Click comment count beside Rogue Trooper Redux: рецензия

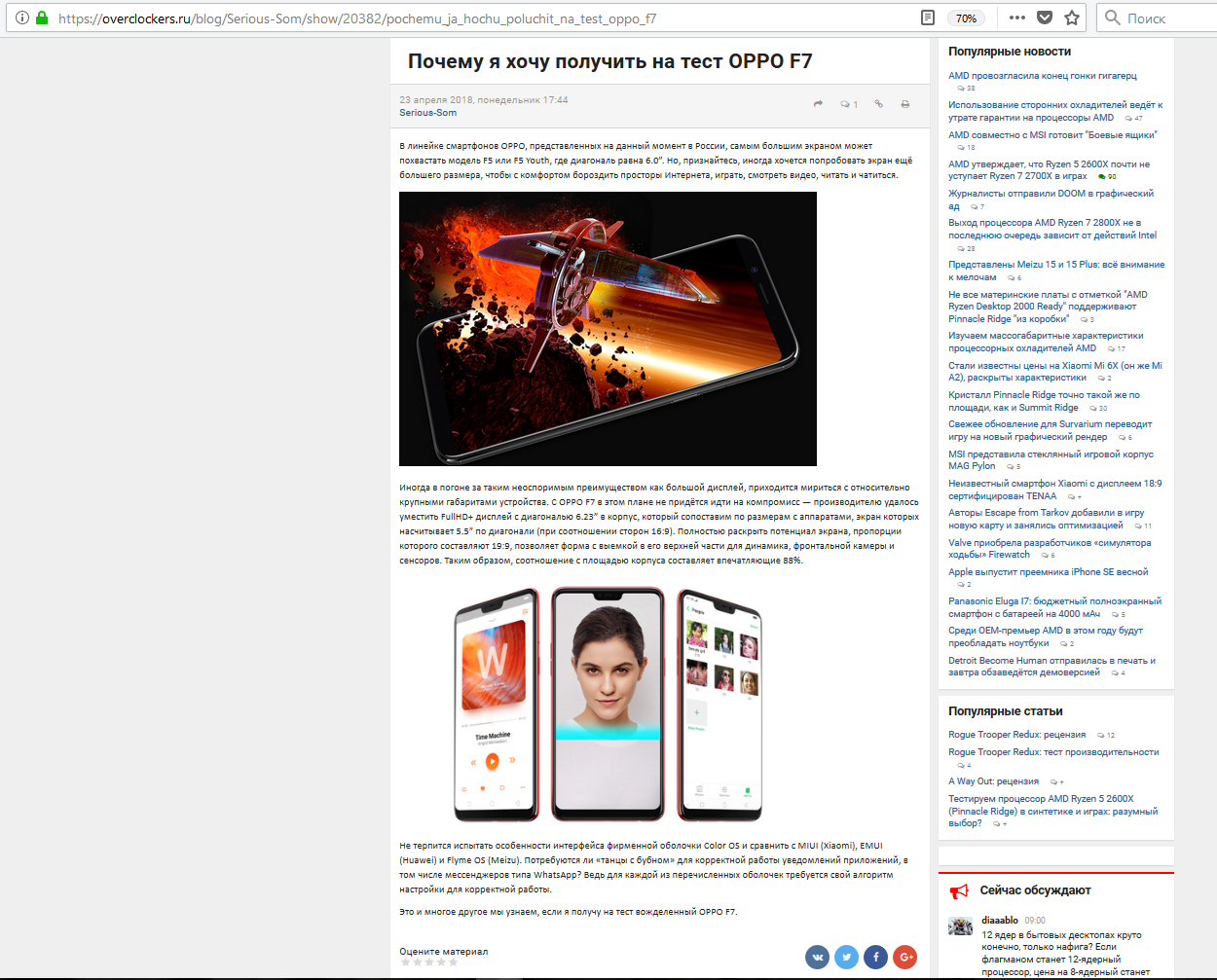click(1105, 736)
